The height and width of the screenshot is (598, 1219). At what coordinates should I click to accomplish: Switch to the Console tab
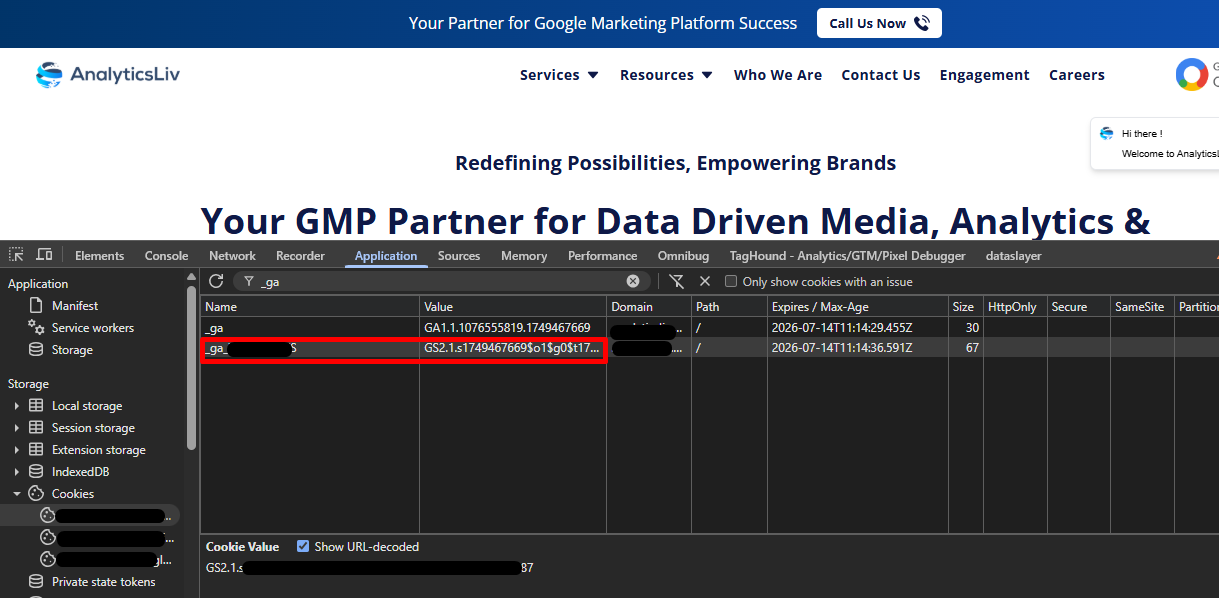point(166,256)
